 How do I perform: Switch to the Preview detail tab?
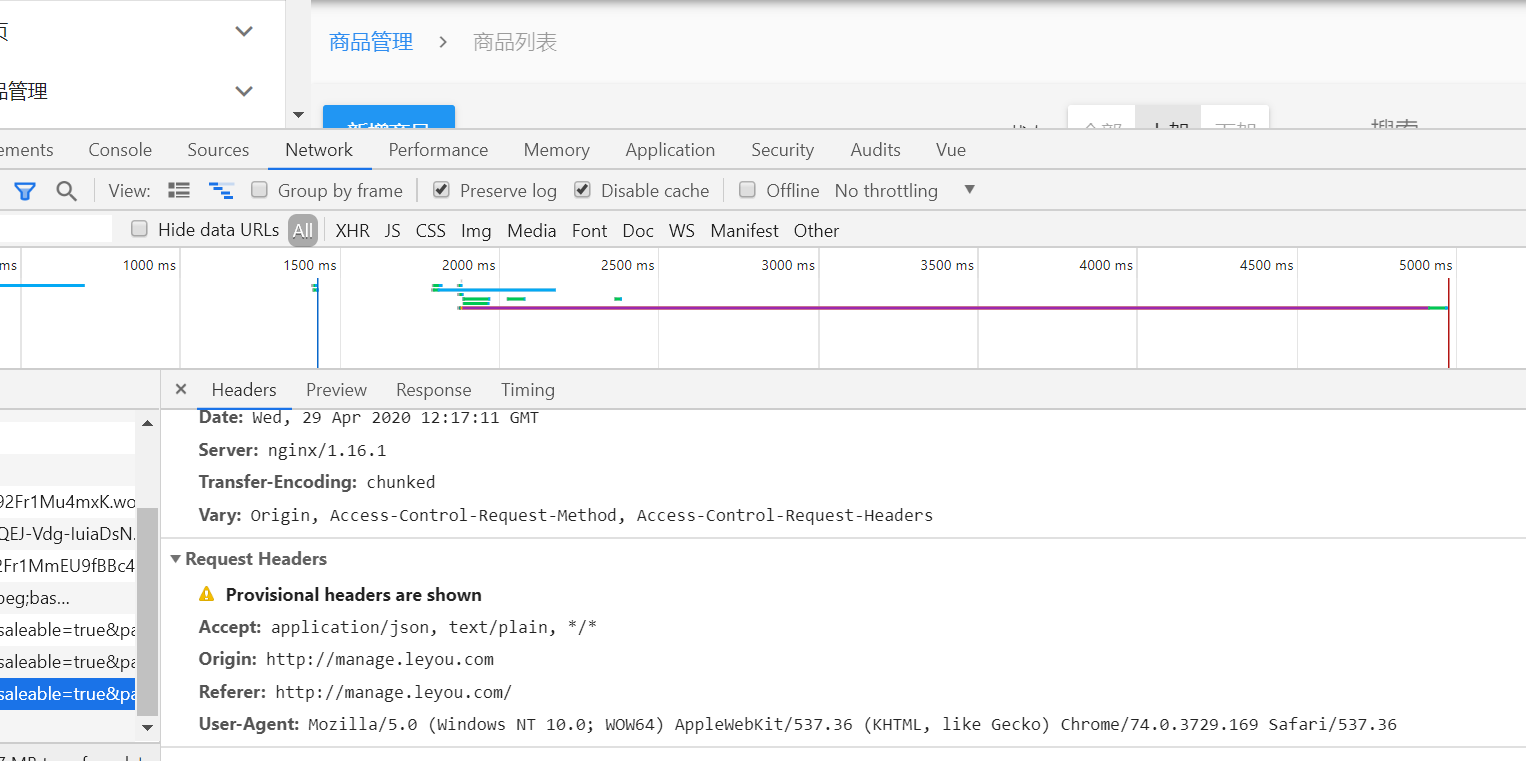[x=336, y=390]
